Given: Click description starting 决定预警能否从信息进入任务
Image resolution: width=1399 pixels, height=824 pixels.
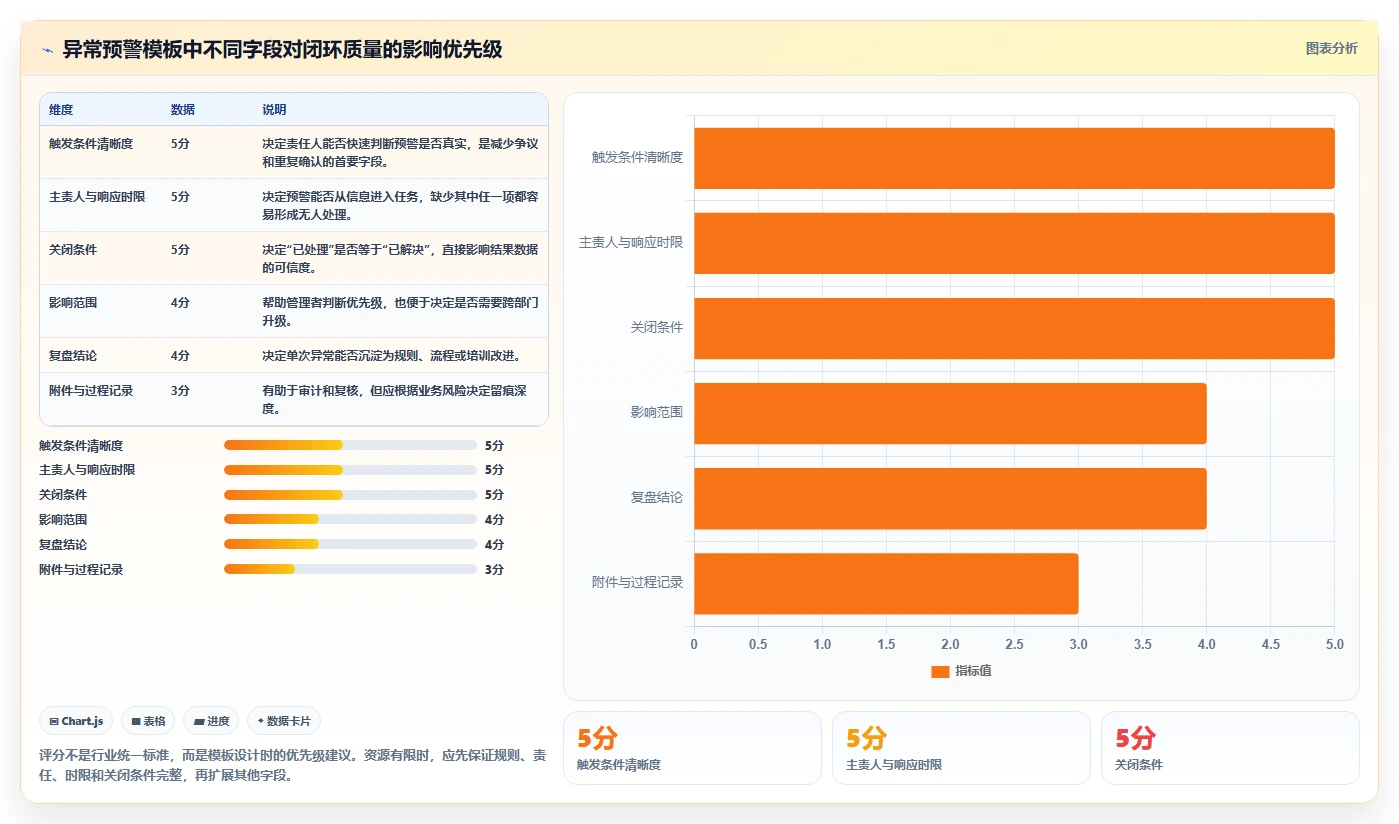Looking at the screenshot, I should coord(400,206).
